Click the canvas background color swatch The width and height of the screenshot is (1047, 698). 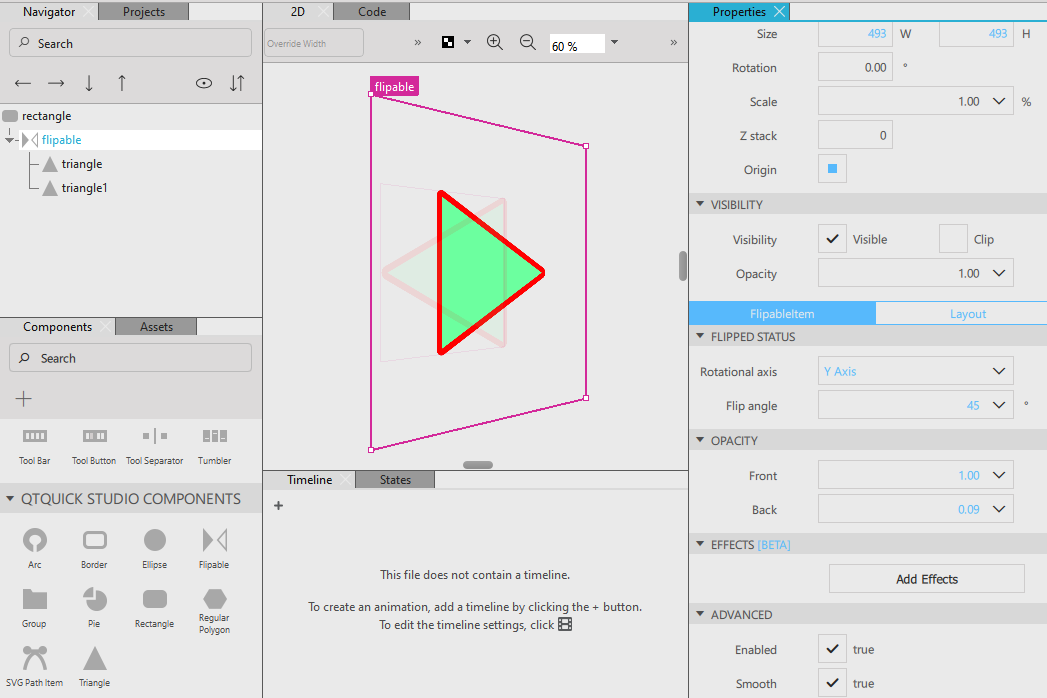[448, 43]
